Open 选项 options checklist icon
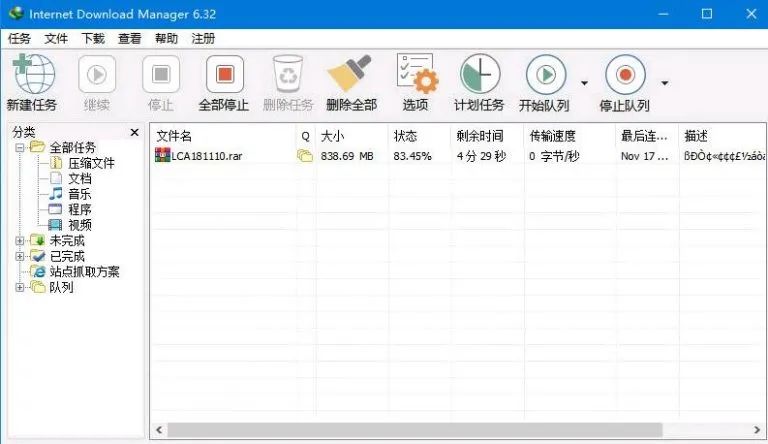 pyautogui.click(x=417, y=74)
